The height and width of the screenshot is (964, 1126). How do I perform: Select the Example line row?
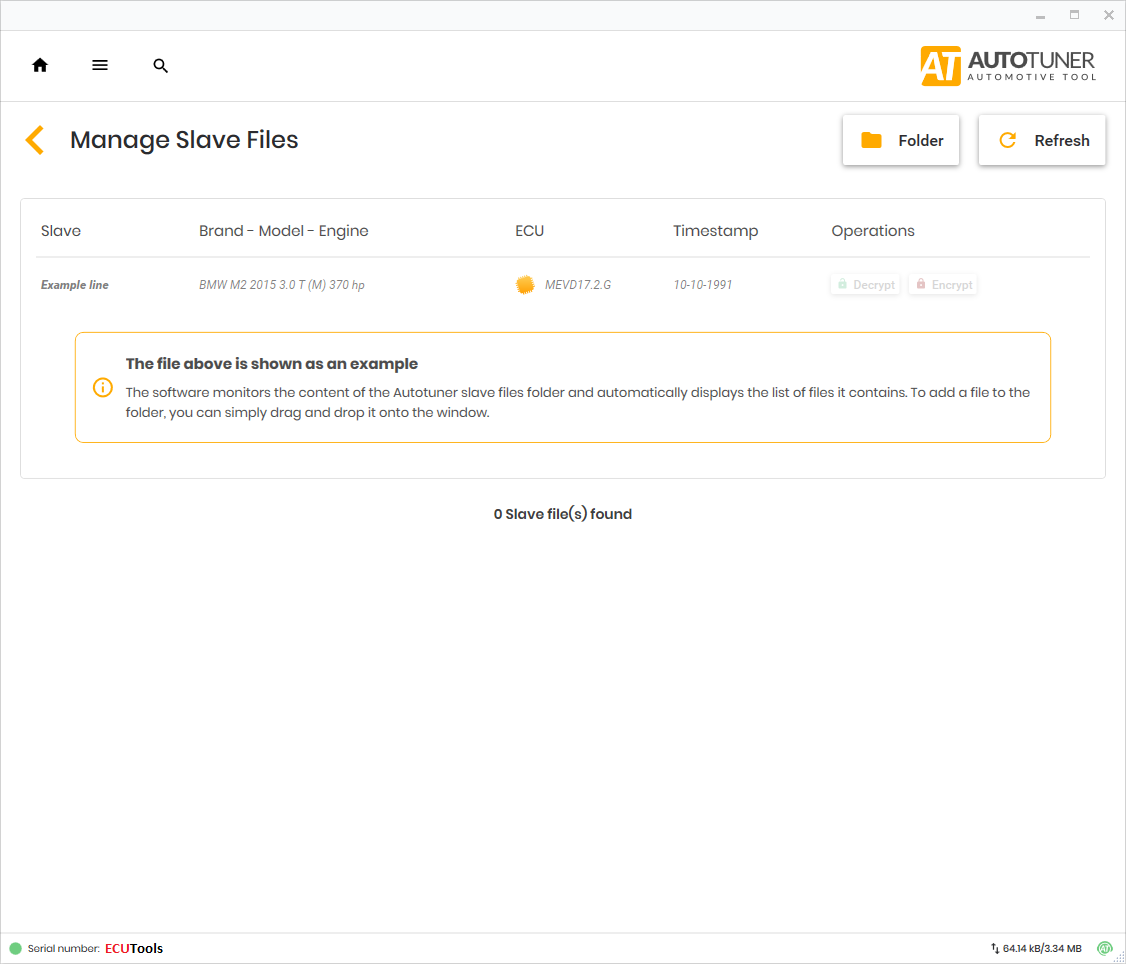[x=75, y=285]
